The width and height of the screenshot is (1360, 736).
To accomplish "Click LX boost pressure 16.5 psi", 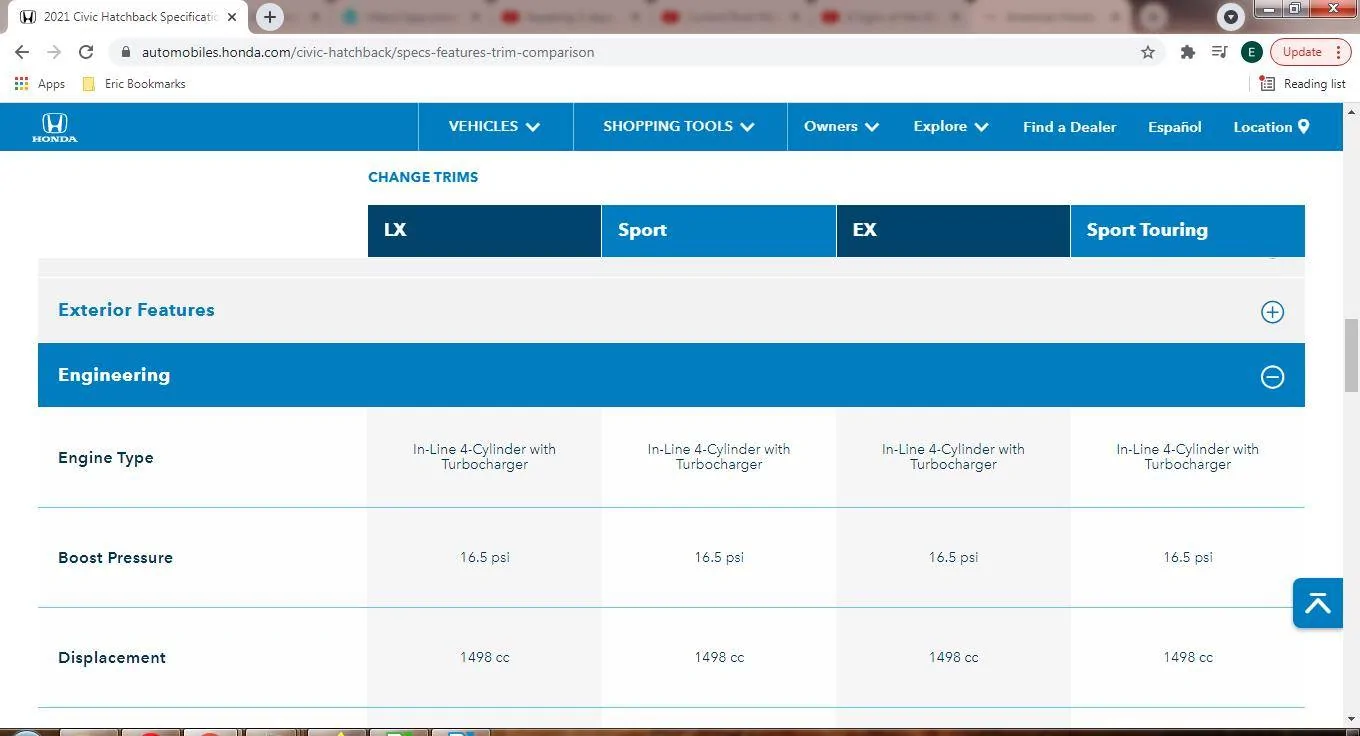I will pyautogui.click(x=485, y=557).
